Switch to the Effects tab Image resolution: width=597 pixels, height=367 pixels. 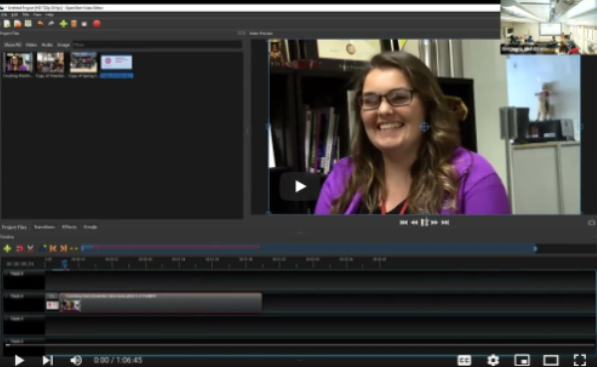(69, 227)
